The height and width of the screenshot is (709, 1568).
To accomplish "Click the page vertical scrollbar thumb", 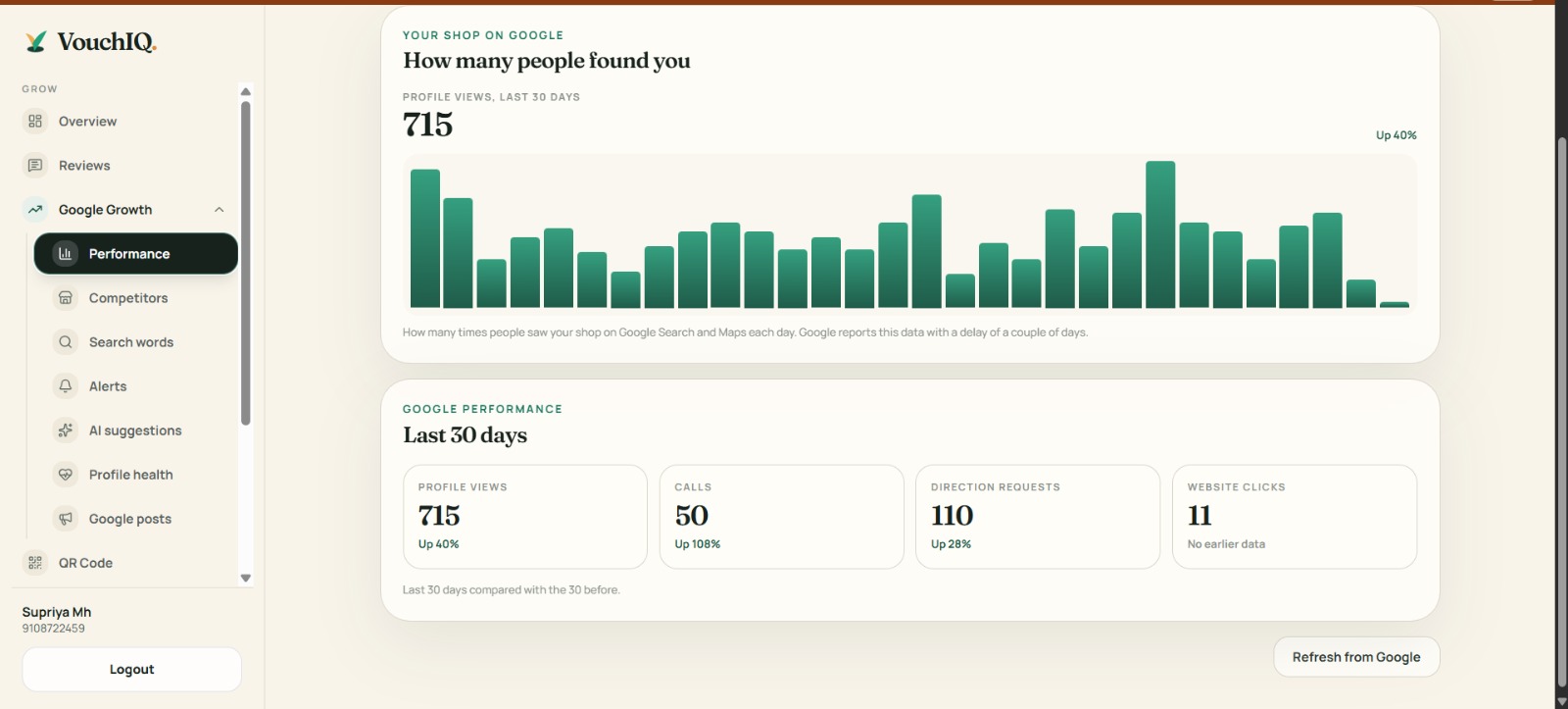I will [x=1562, y=412].
